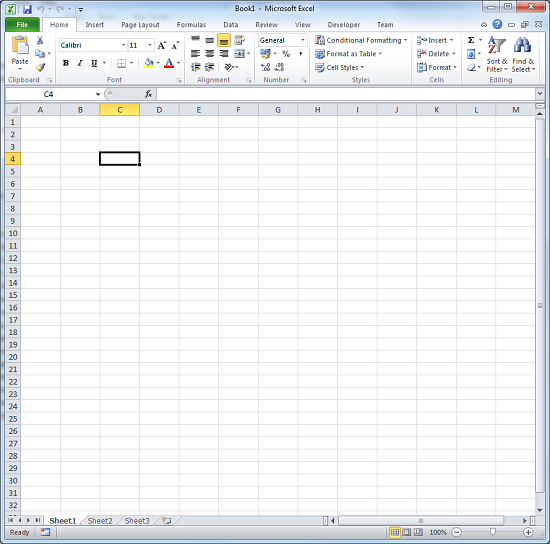Toggle Bold formatting
The width and height of the screenshot is (550, 544).
click(x=66, y=63)
